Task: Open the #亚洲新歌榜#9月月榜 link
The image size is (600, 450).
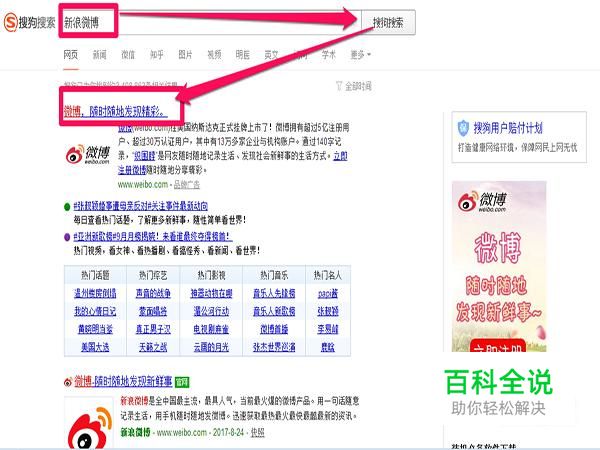Action: tap(153, 236)
